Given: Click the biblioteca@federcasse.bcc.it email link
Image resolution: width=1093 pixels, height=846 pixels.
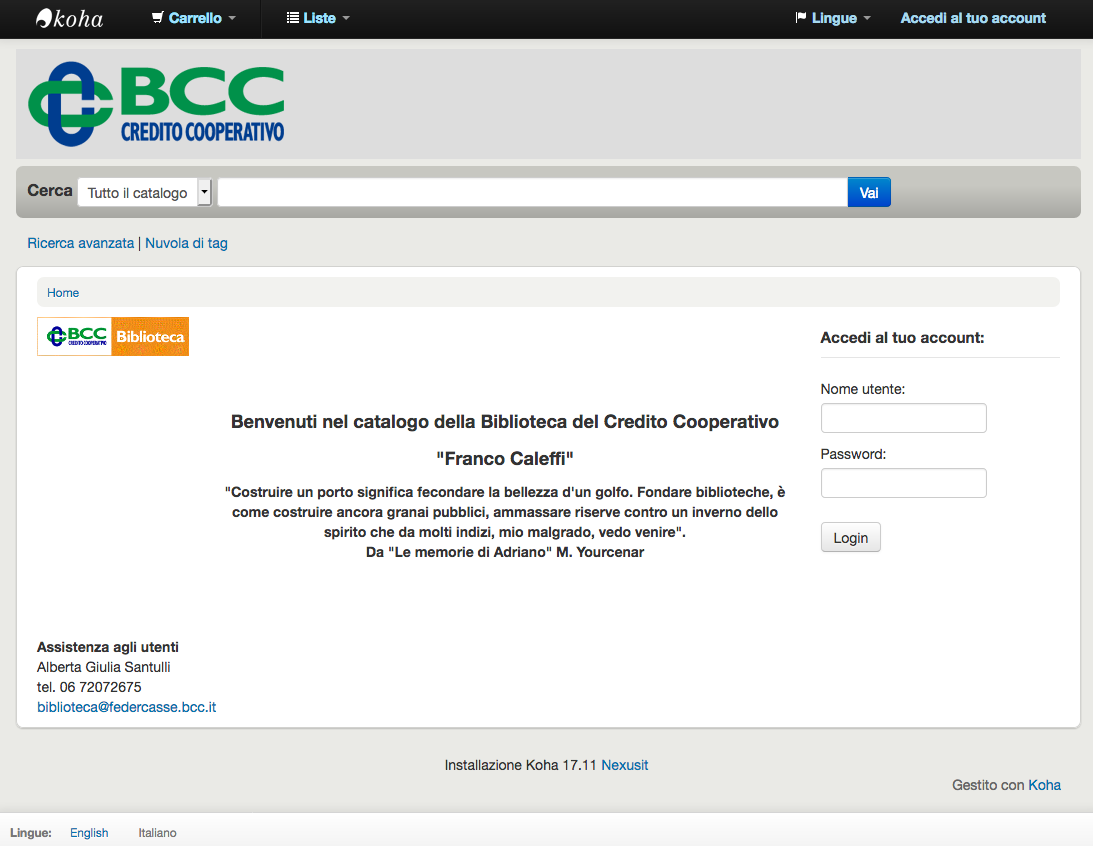Looking at the screenshot, I should pyautogui.click(x=126, y=707).
